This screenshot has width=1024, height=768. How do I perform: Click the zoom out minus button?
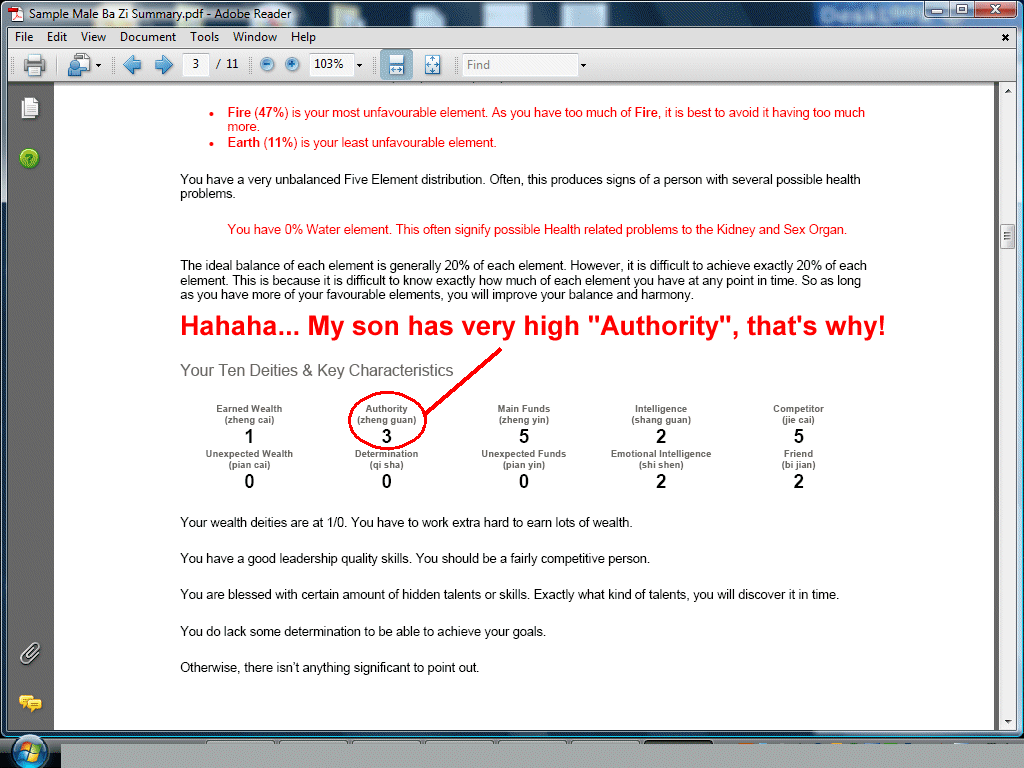pos(267,65)
